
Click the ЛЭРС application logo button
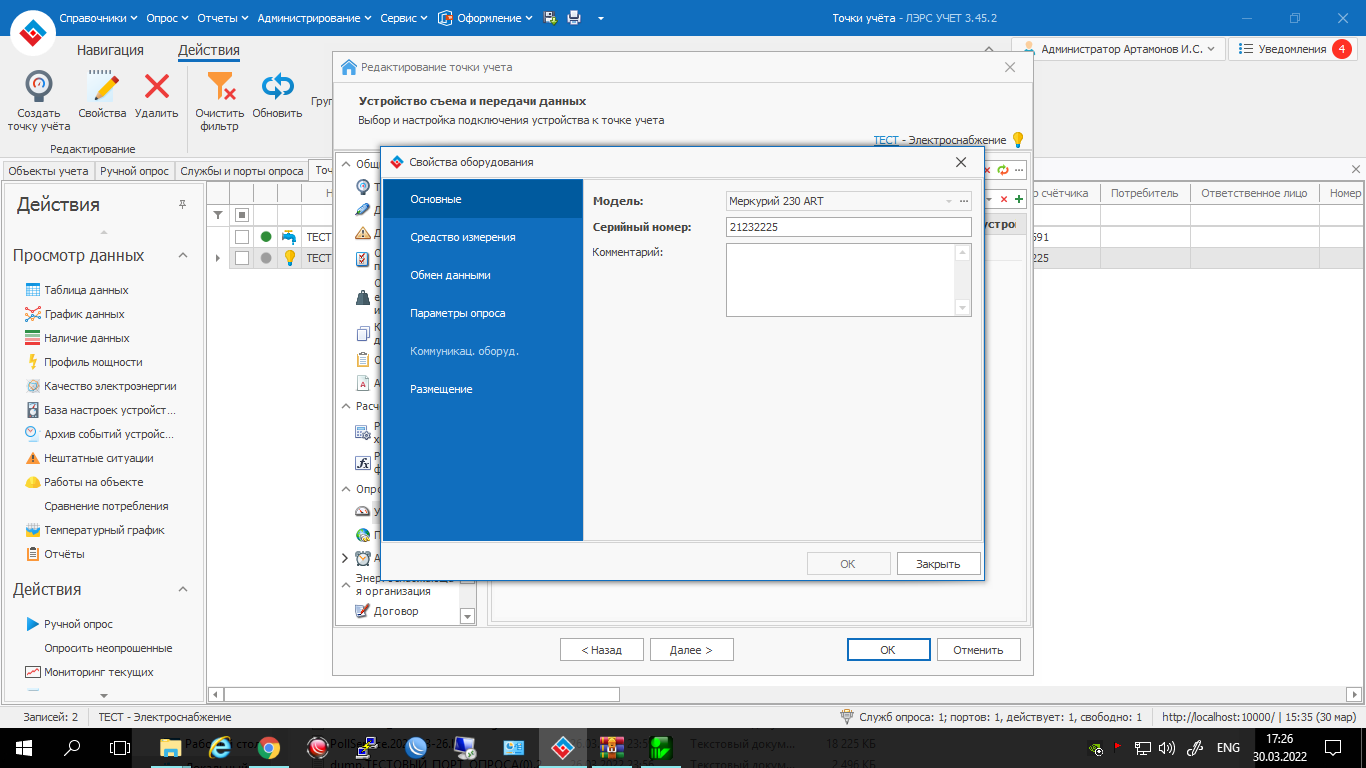pyautogui.click(x=33, y=34)
